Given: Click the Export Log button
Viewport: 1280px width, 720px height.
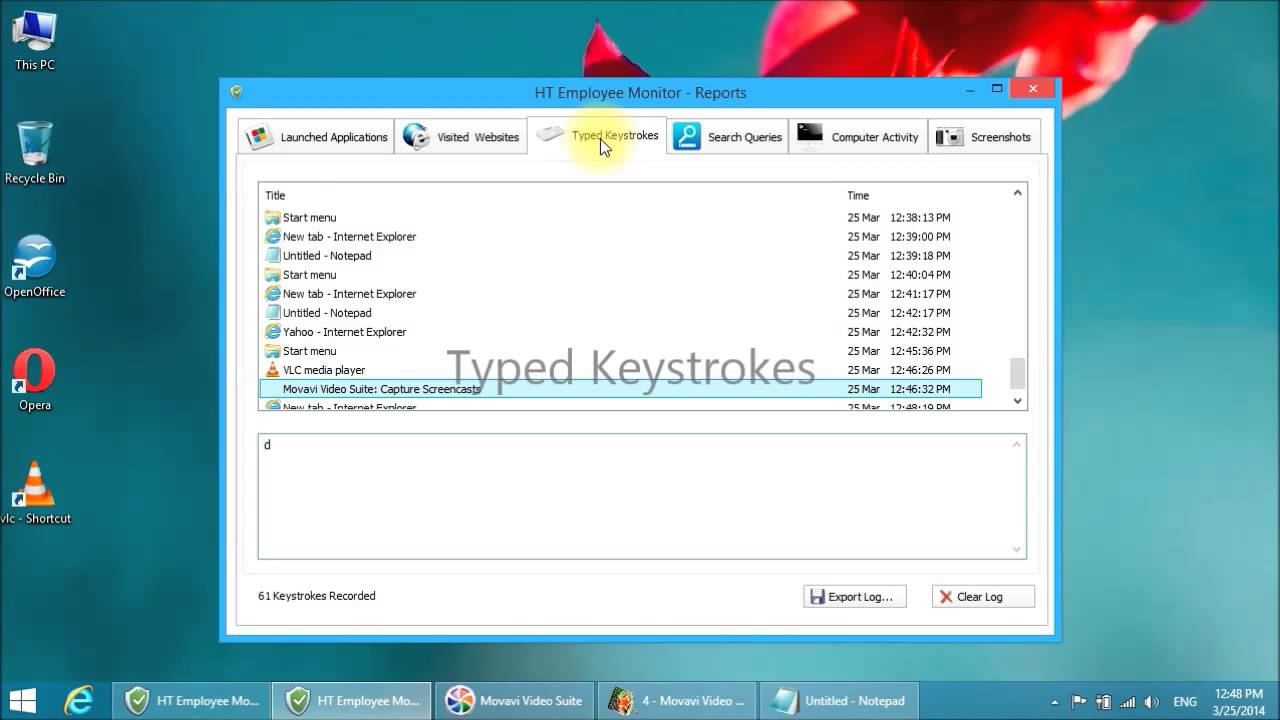Looking at the screenshot, I should pyautogui.click(x=855, y=596).
